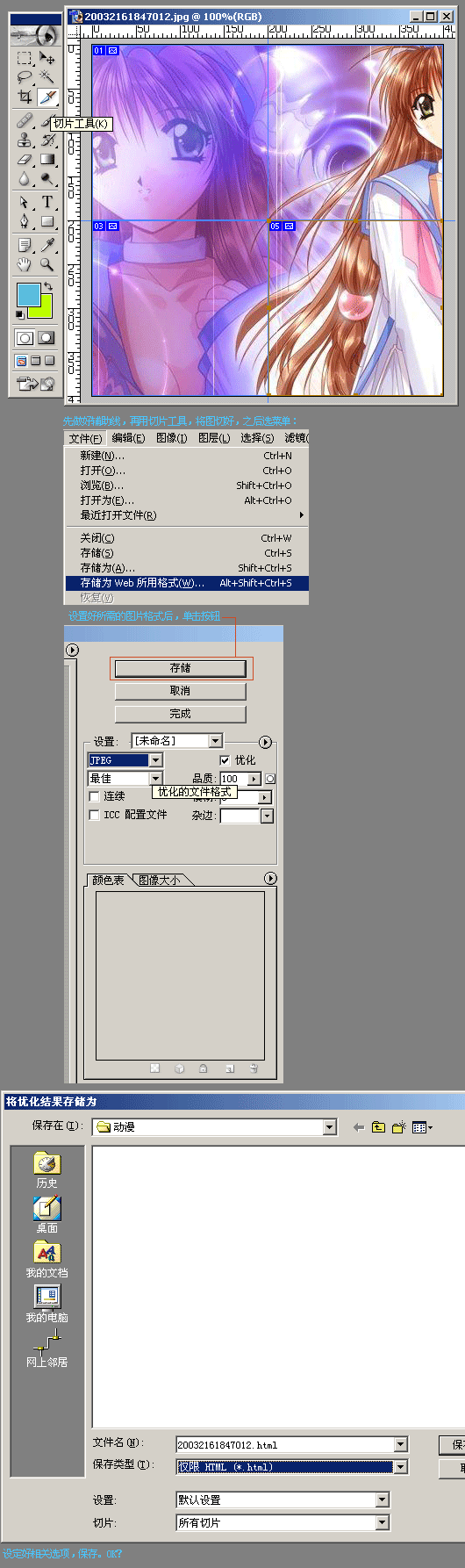
Task: Activate the Eyedropper tool
Action: [x=47, y=245]
